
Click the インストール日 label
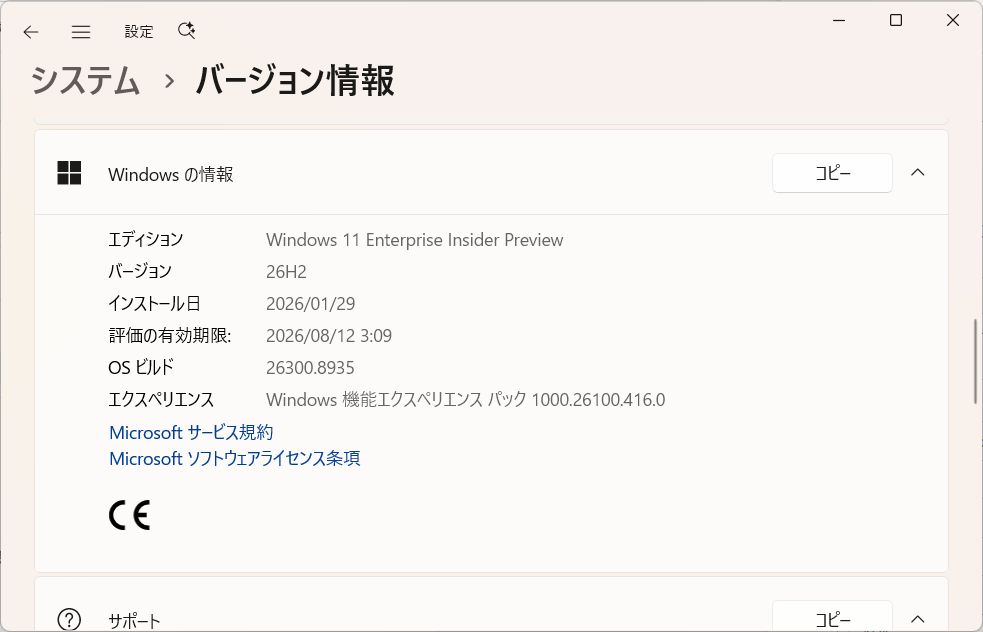pyautogui.click(x=154, y=304)
